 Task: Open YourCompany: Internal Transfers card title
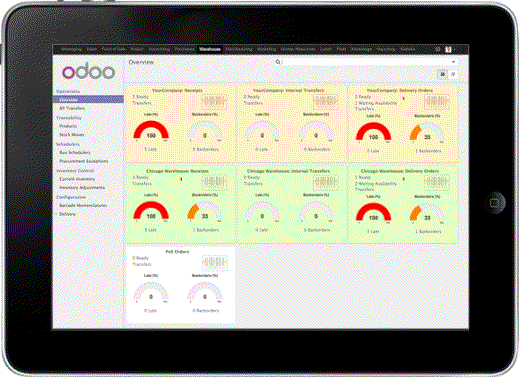click(289, 90)
